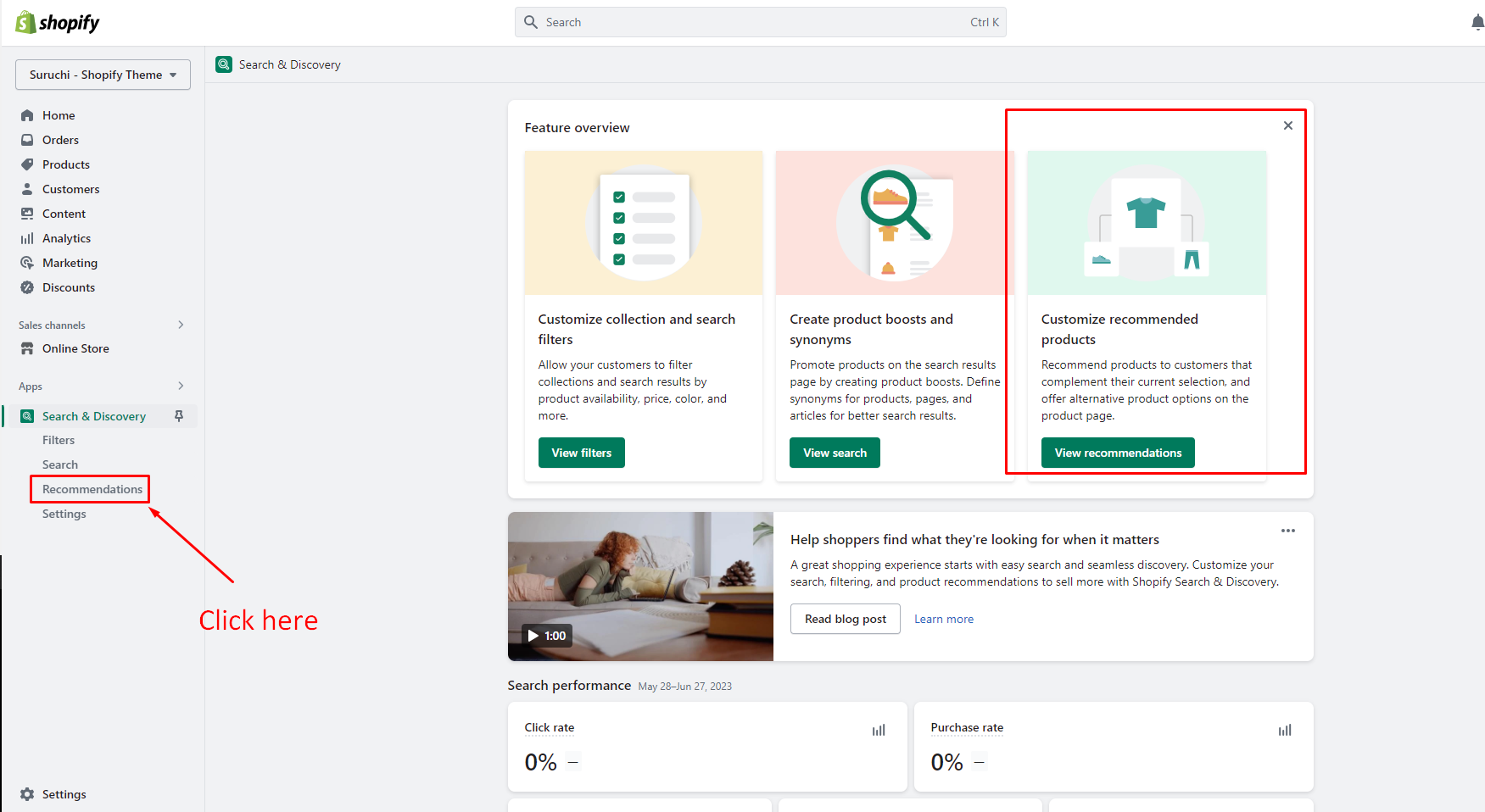Viewport: 1485px width, 812px height.
Task: Open Click rate chart report icon
Action: pos(879,730)
